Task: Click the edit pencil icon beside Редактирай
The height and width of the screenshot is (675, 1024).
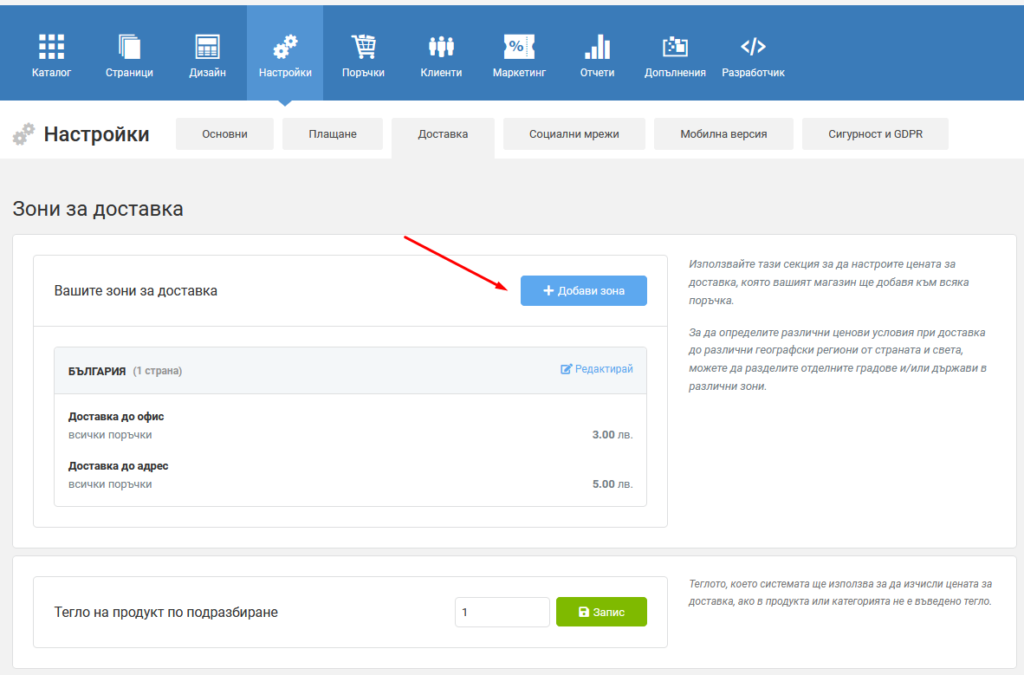Action: point(566,369)
